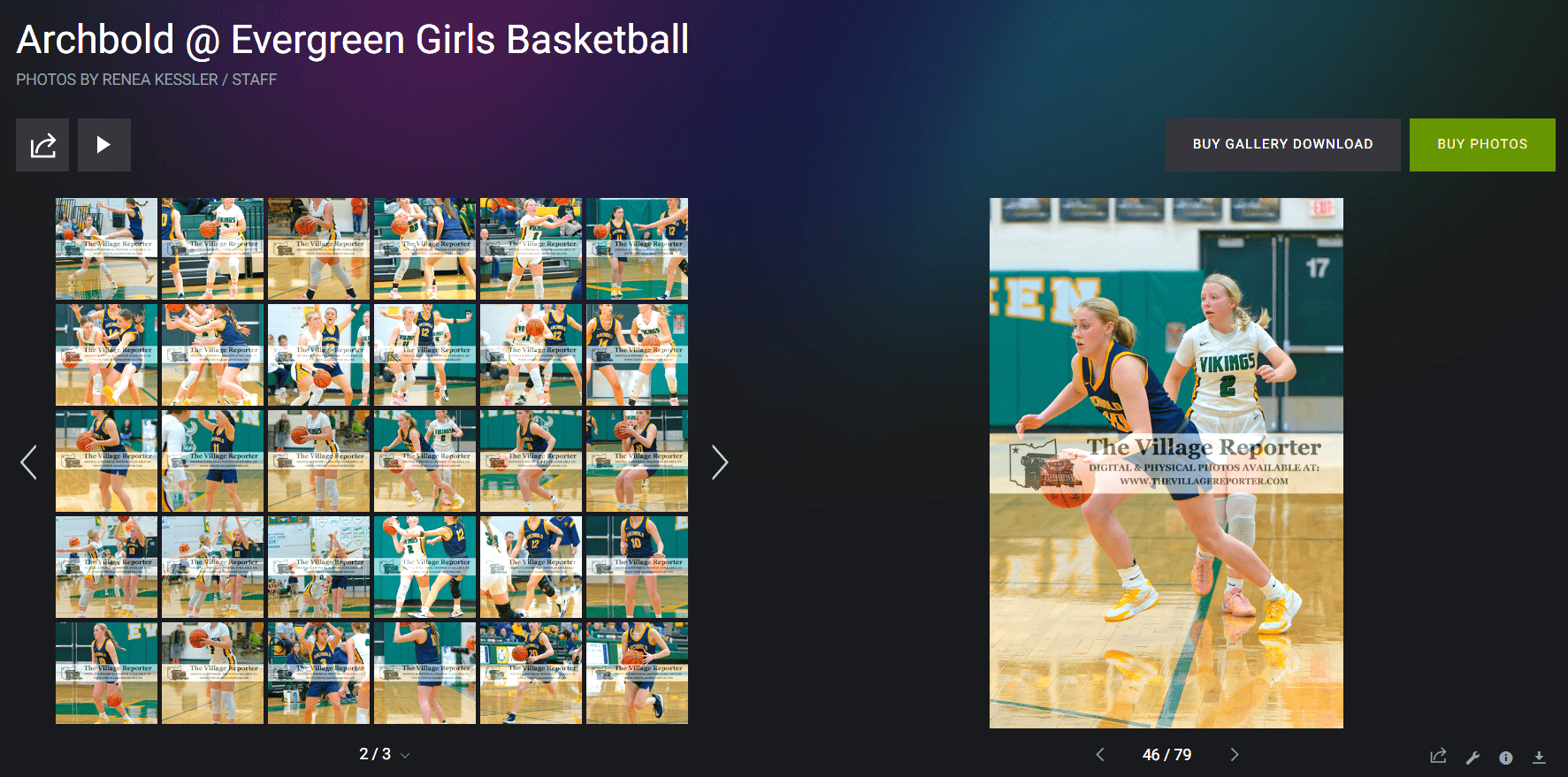The image size is (1568, 777).
Task: Select the last thumbnail in the bottom row
Action: (x=637, y=673)
